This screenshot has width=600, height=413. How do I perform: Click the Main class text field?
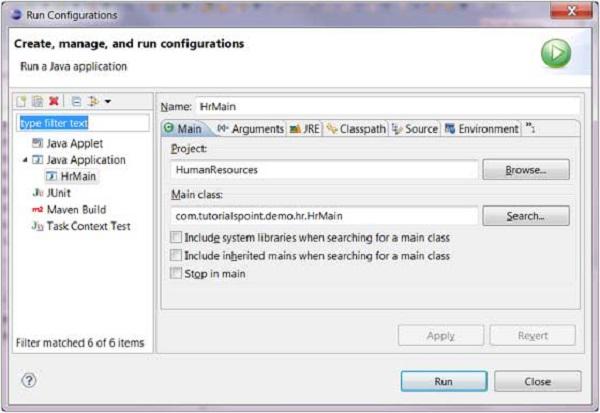324,216
